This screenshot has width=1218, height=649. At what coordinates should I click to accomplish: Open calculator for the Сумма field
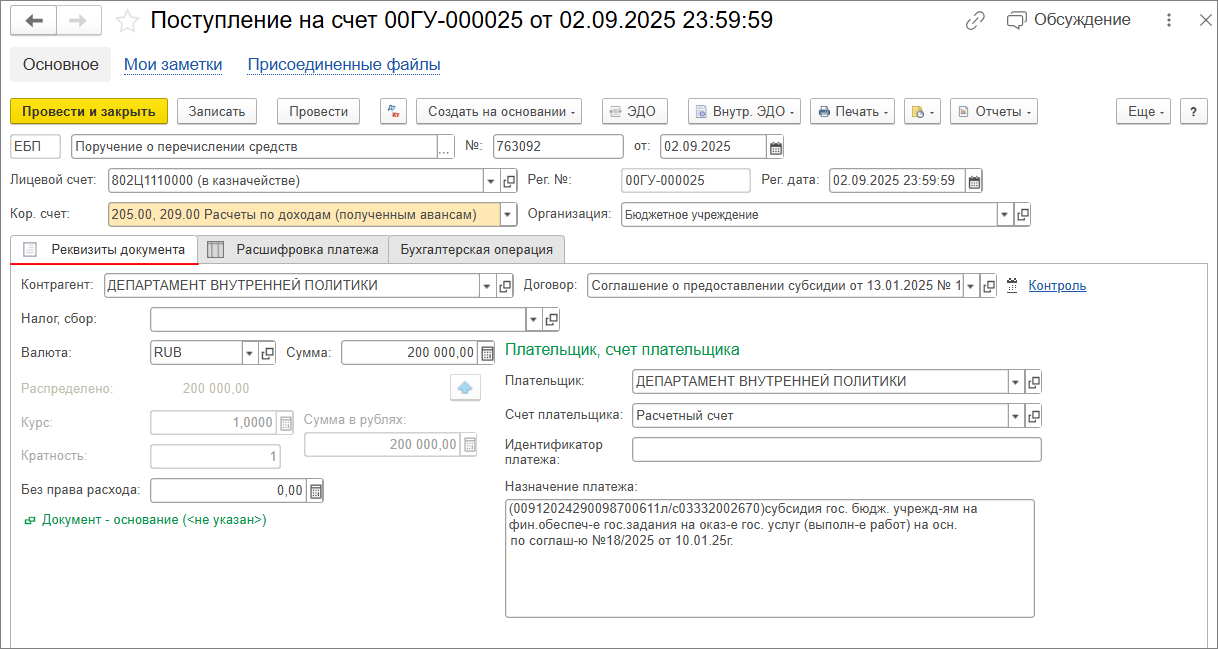click(487, 353)
